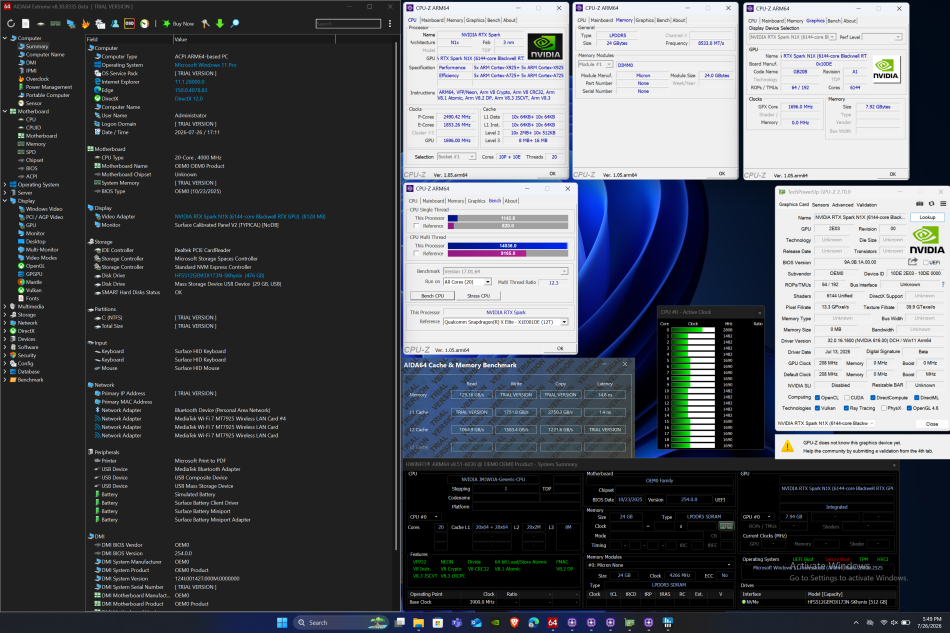Click the GPU-Z refresh icon
This screenshot has height=633, width=950.
(x=931, y=204)
